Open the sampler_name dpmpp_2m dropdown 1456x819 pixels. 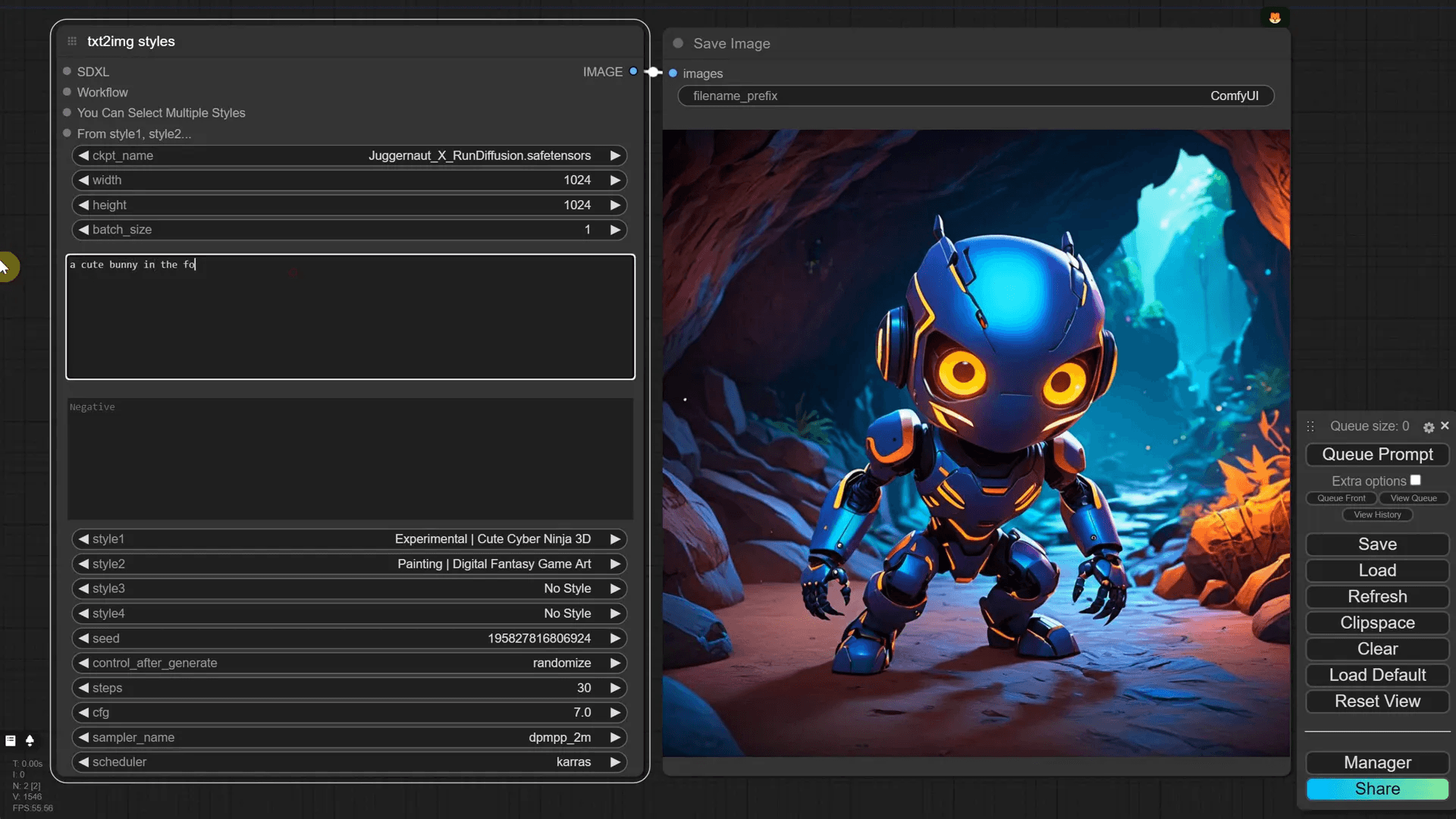pos(349,737)
